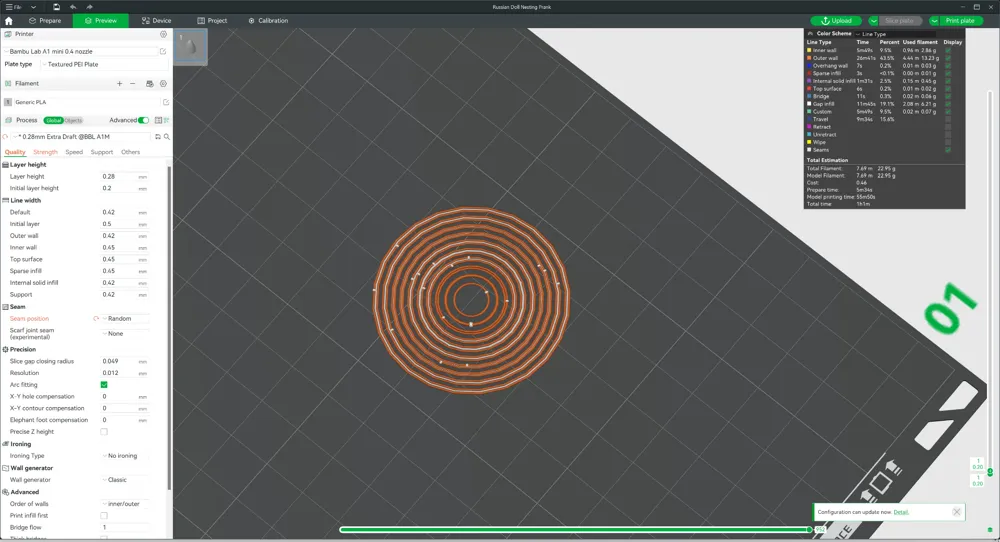Screen dimensions: 1000x542
Task: Open the Strength settings tab
Action: point(45,152)
